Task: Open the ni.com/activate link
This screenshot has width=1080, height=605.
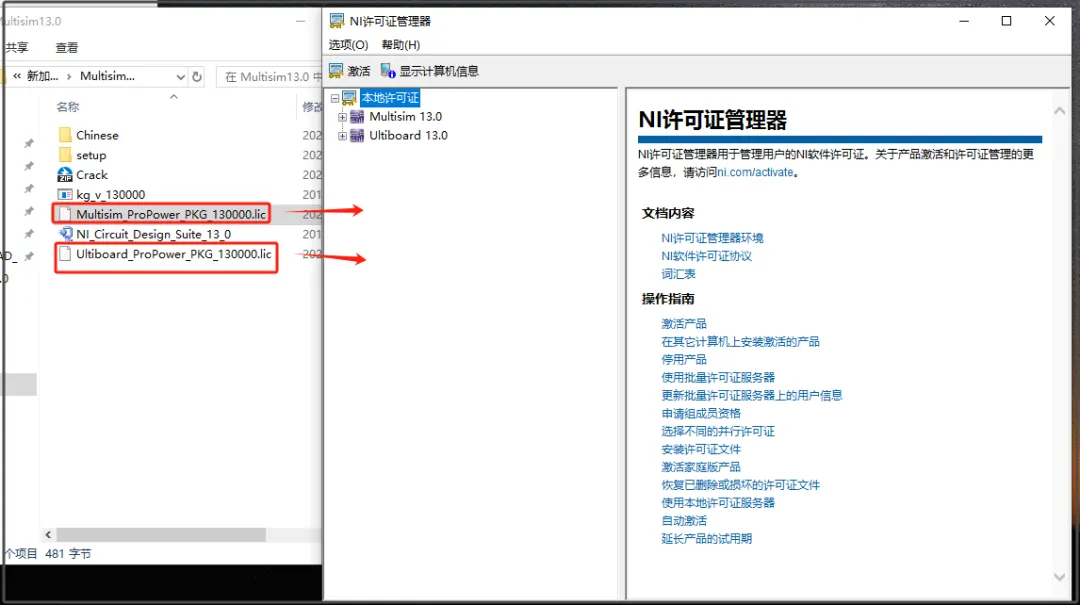Action: click(755, 172)
